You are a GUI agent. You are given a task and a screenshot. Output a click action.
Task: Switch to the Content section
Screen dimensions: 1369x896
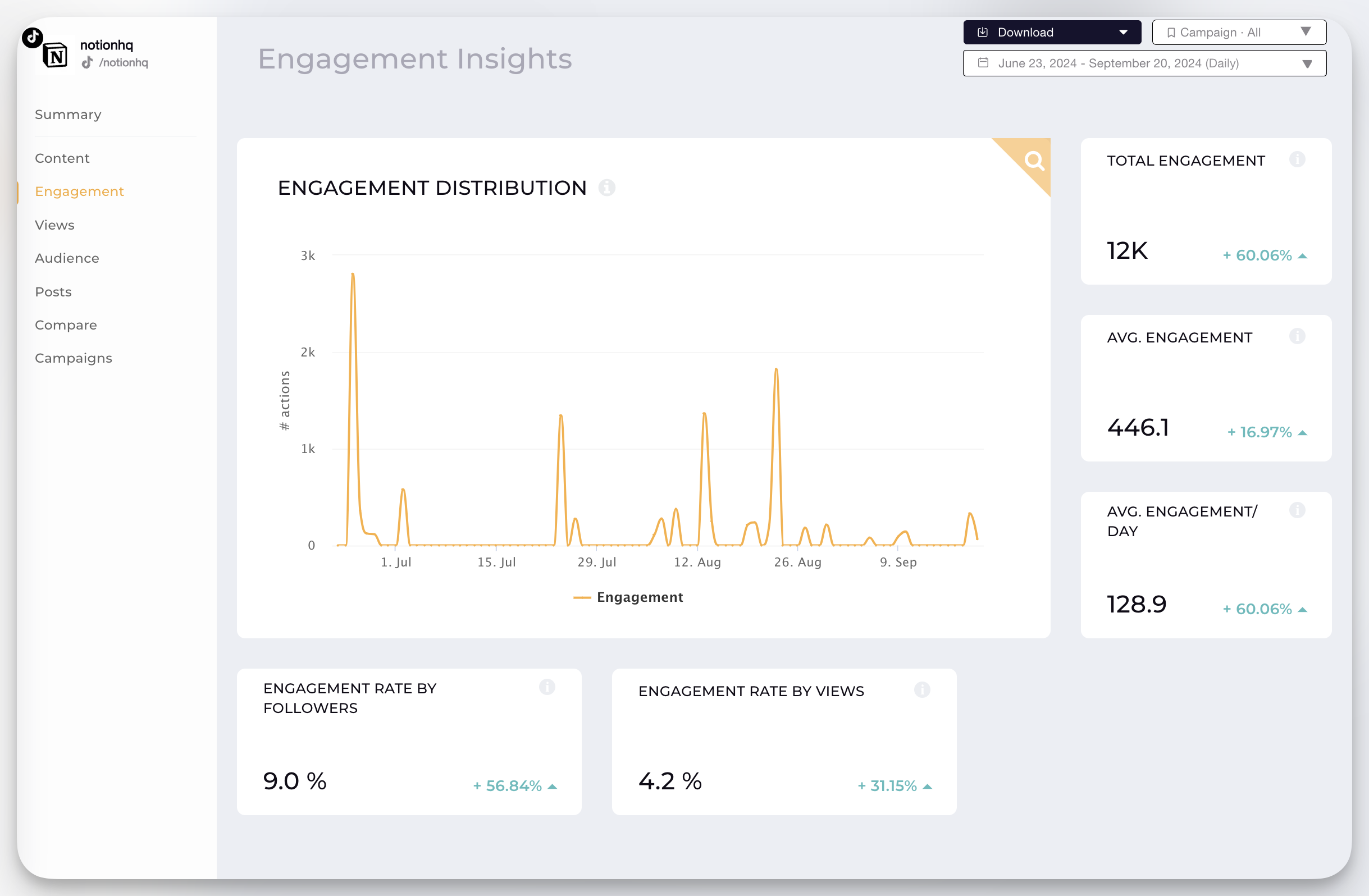coord(62,157)
